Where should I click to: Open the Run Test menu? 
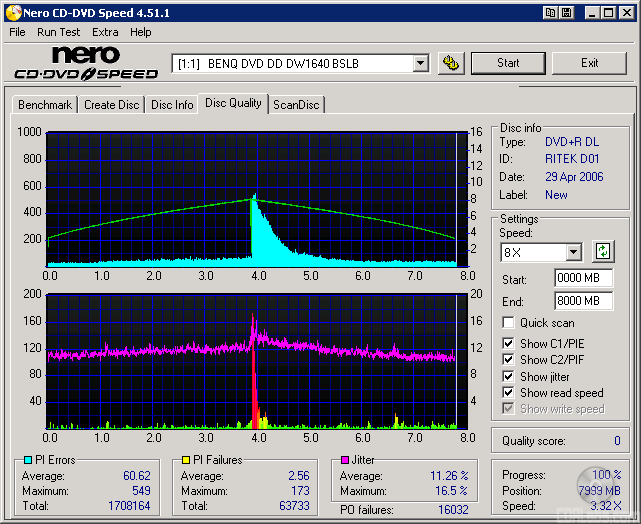point(59,32)
